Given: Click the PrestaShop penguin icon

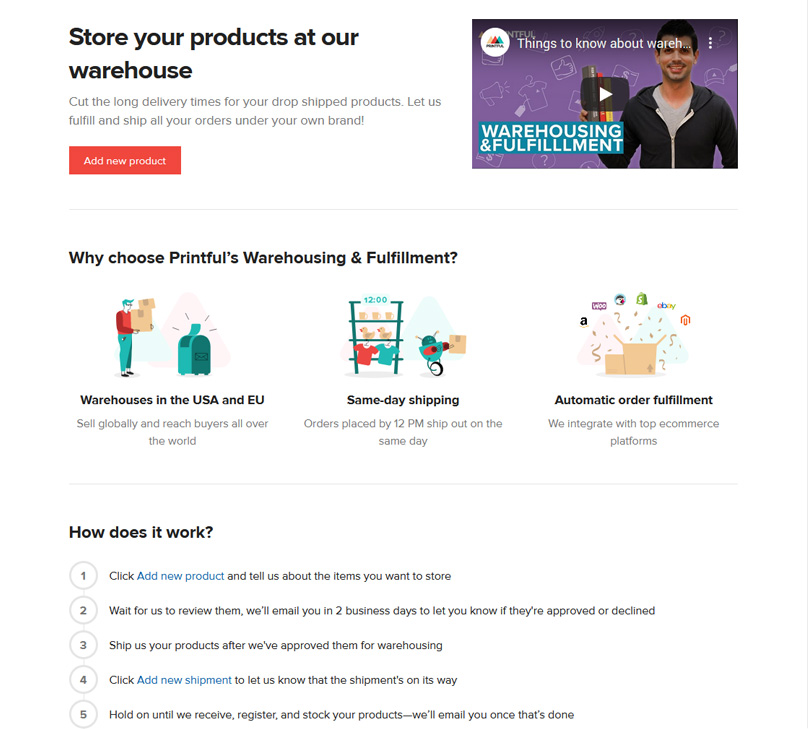Looking at the screenshot, I should click(620, 299).
